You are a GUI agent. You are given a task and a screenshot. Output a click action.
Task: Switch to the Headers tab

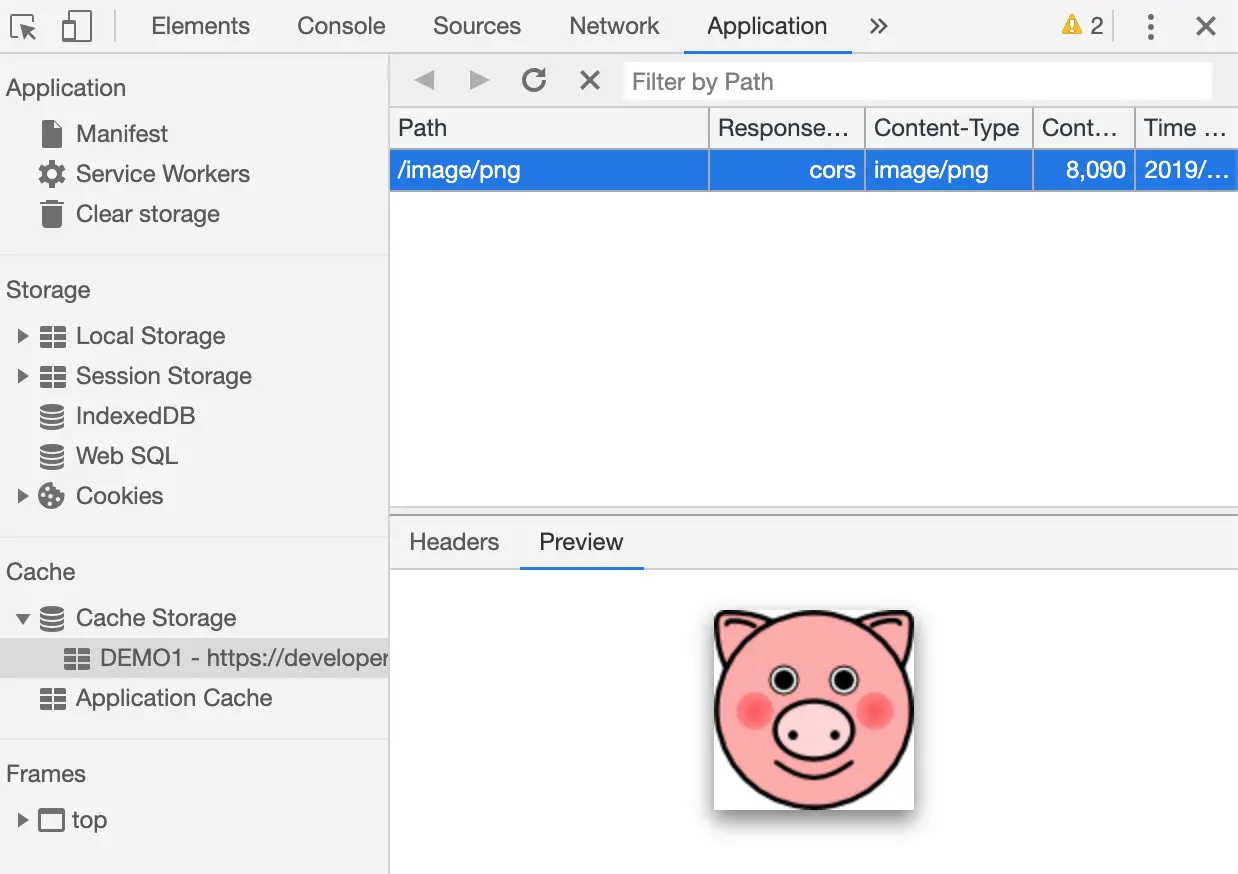coord(454,542)
